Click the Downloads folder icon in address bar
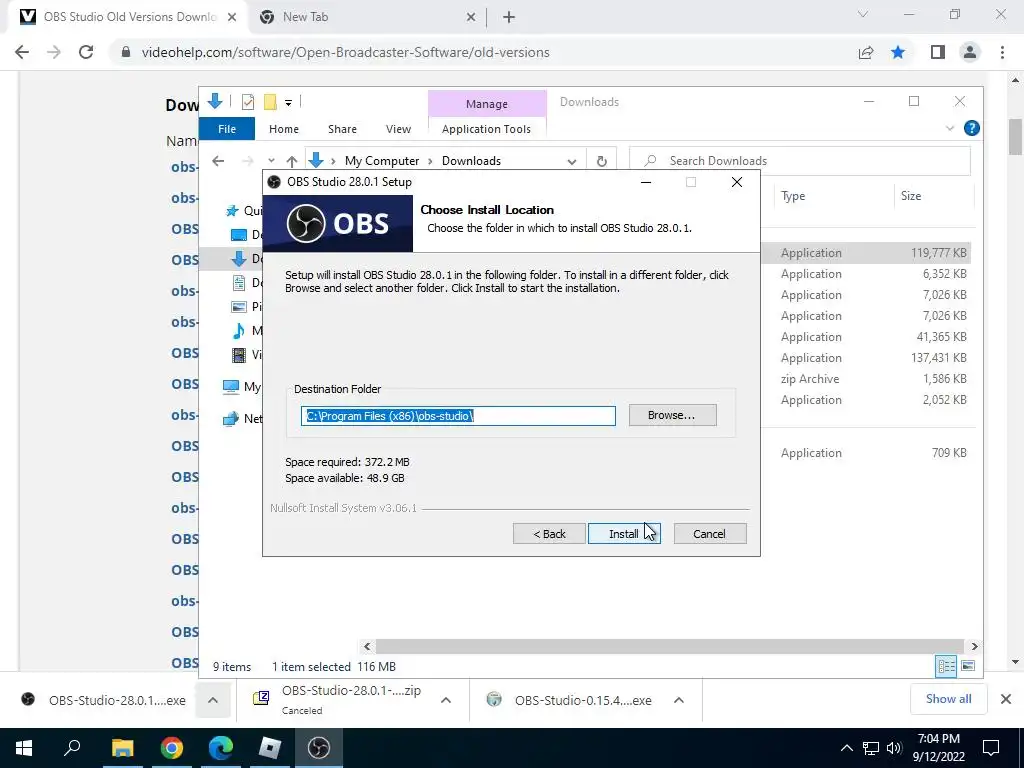This screenshot has height=768, width=1024. pos(316,161)
